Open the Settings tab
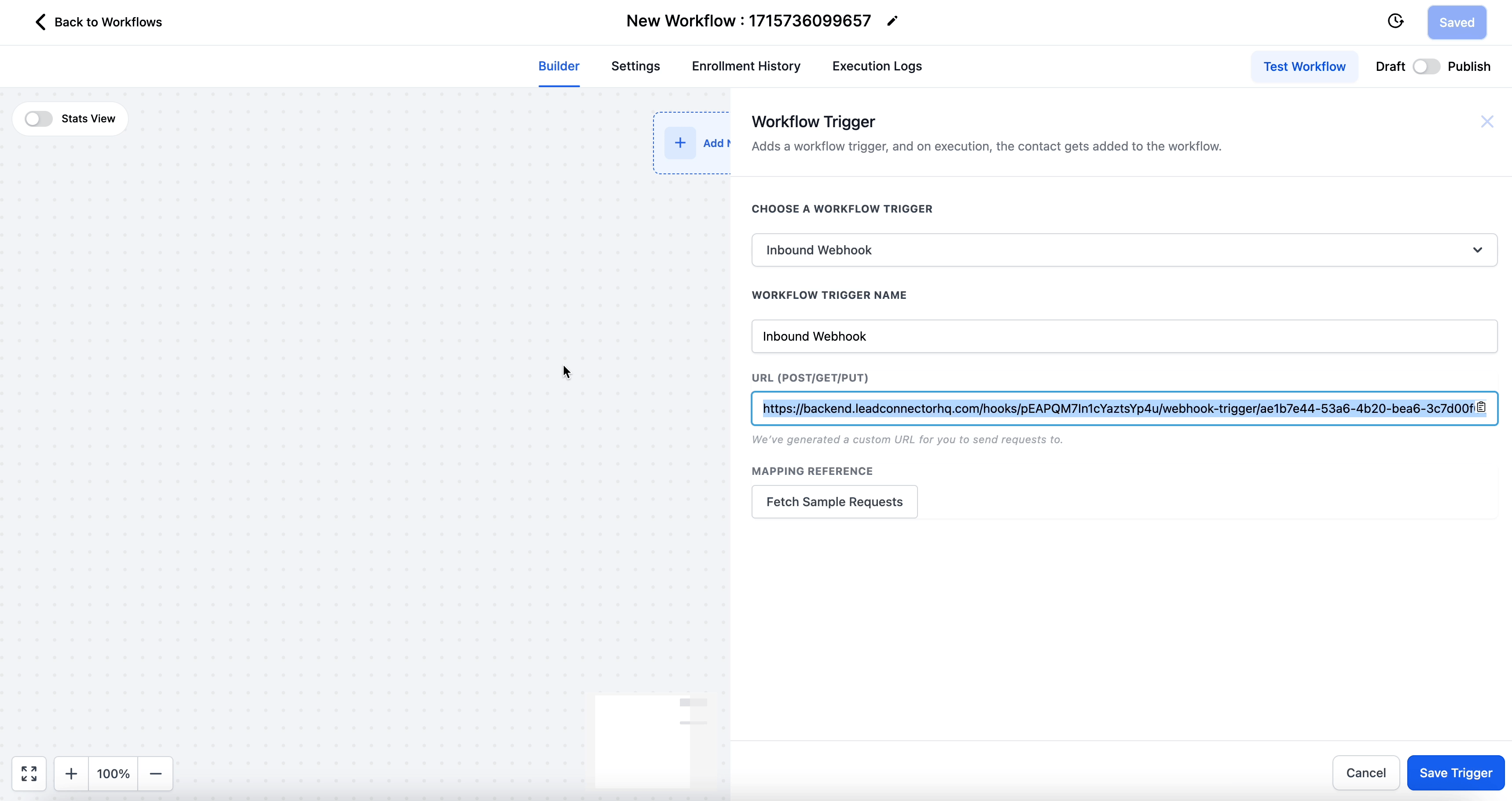The image size is (1512, 801). [x=635, y=66]
